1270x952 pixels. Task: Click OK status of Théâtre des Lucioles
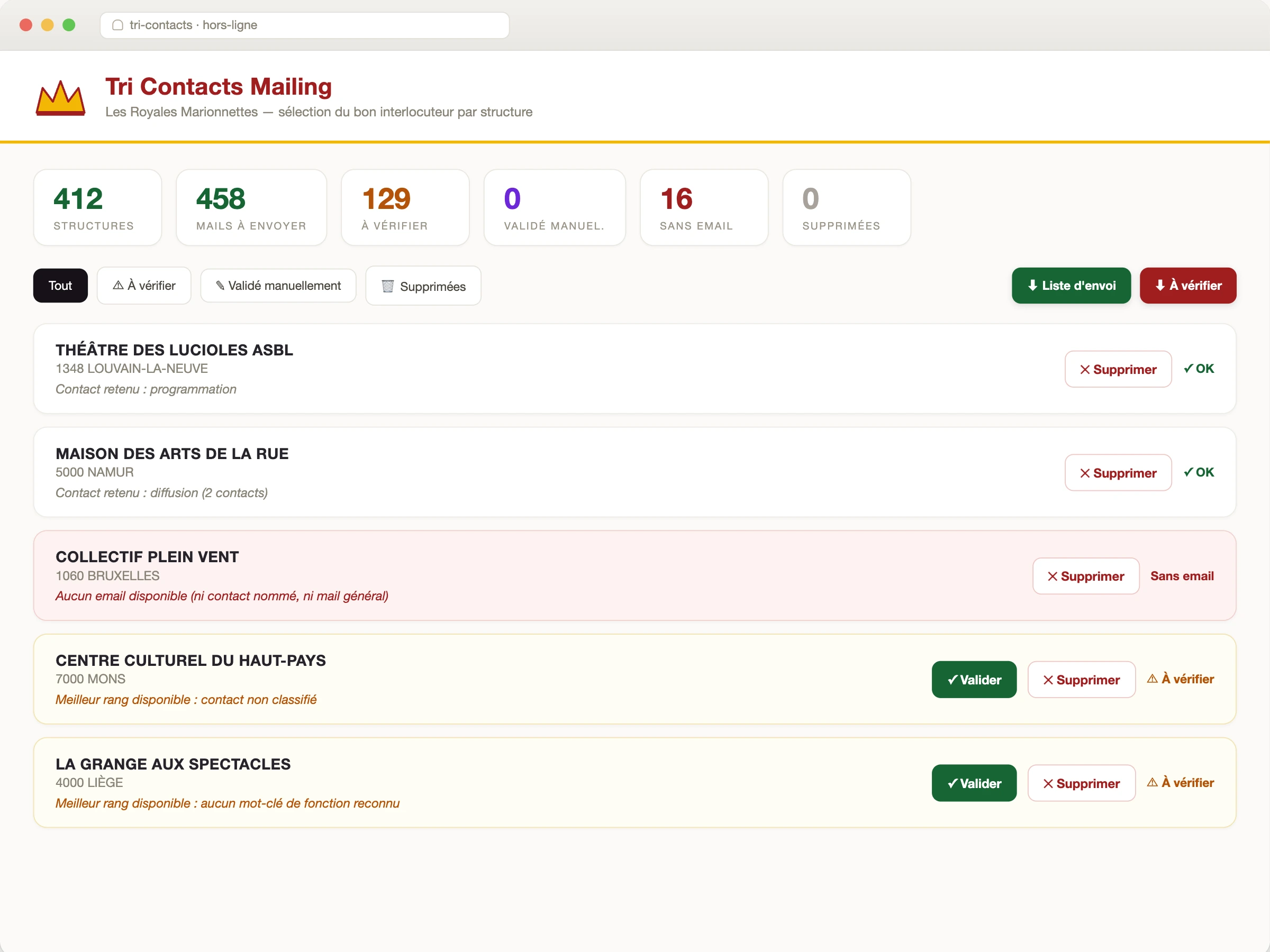coord(1199,369)
